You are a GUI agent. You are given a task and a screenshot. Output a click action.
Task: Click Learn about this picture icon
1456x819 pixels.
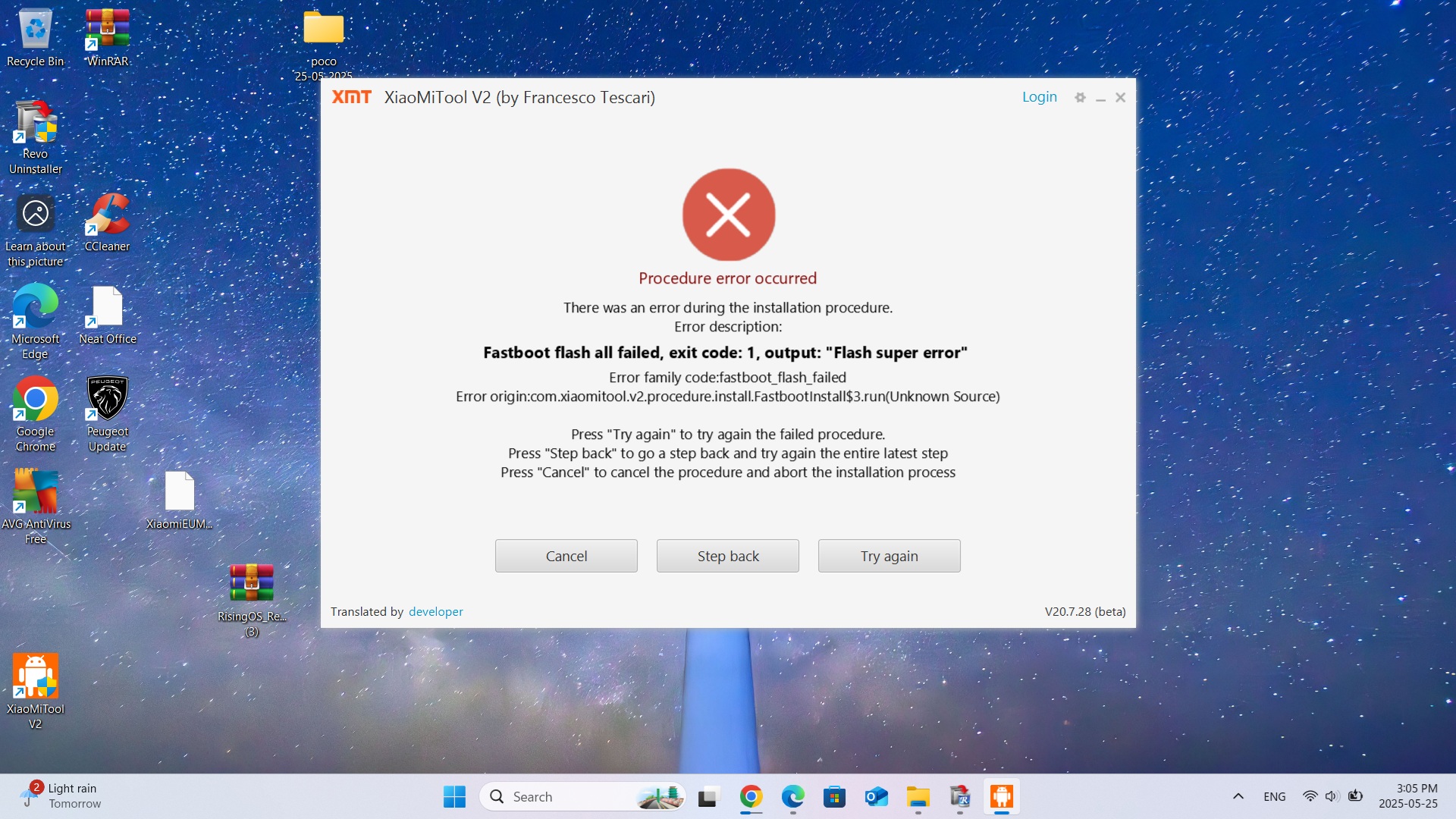35,231
